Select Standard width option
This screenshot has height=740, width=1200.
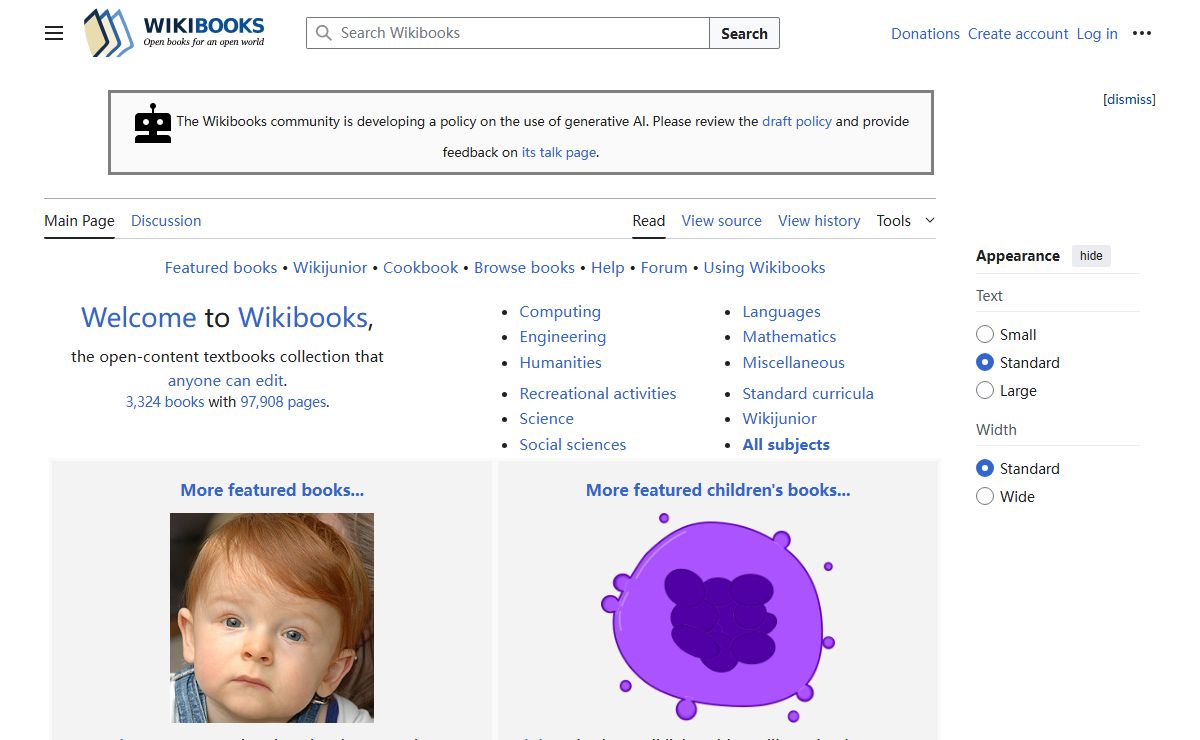coord(985,469)
